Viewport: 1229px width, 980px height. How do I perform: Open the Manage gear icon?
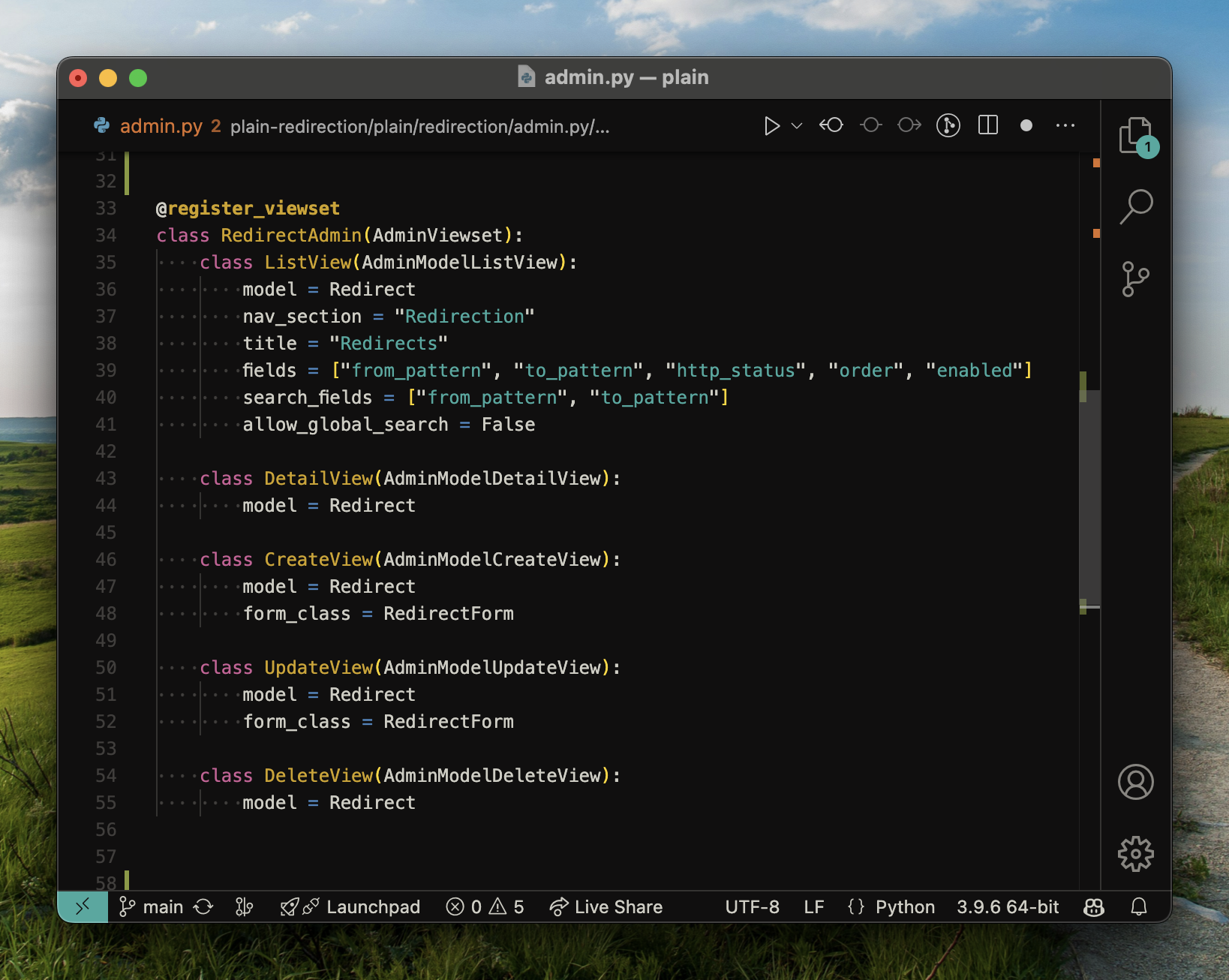(x=1135, y=854)
